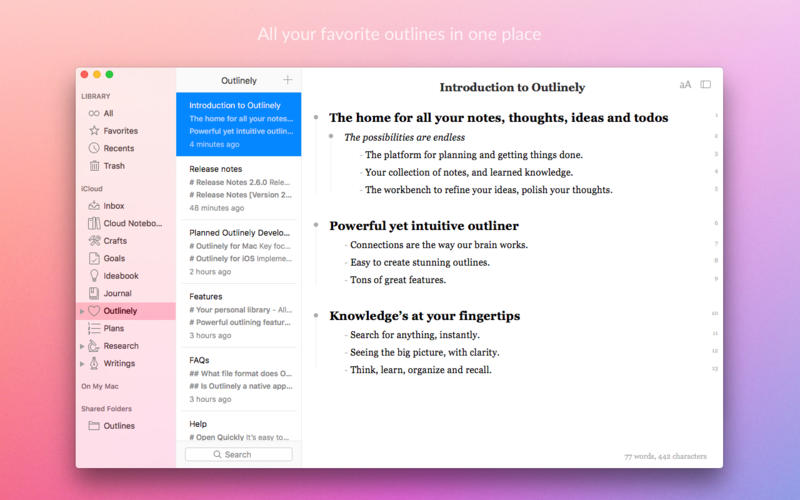
Task: Click the Recents clock icon
Action: click(x=94, y=148)
